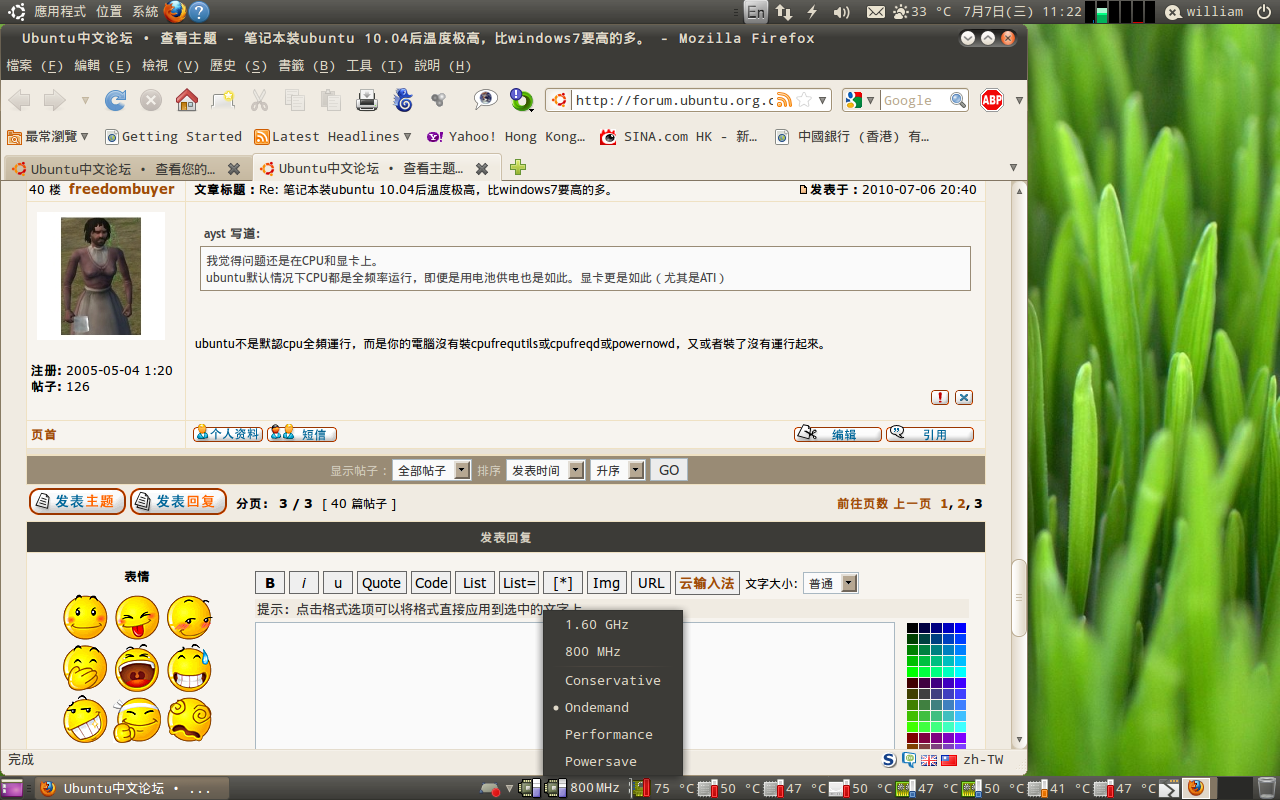1280x800 pixels.
Task: Click the new tab star toolbar icon
Action: point(223,100)
